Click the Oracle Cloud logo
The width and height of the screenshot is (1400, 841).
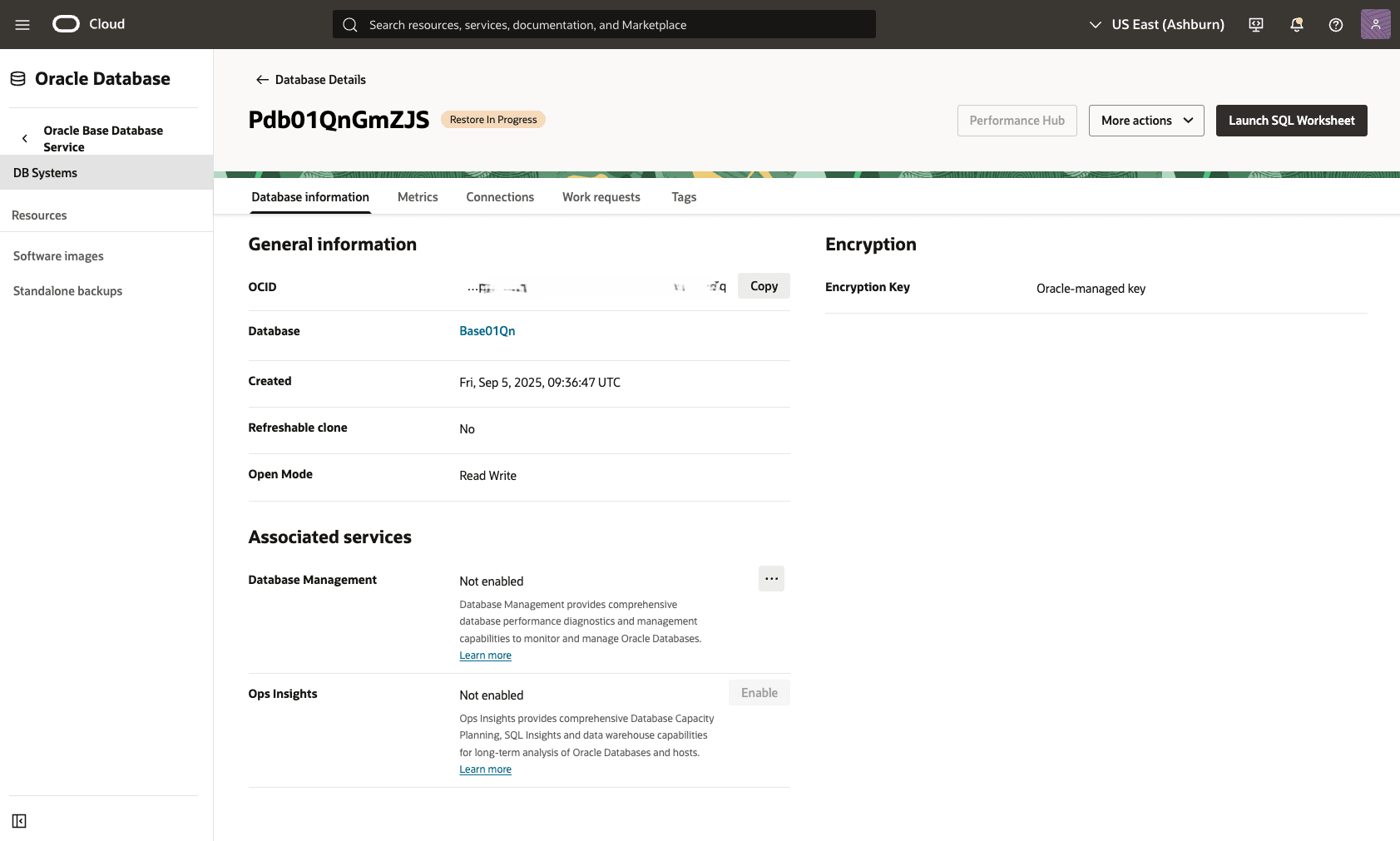pos(64,24)
